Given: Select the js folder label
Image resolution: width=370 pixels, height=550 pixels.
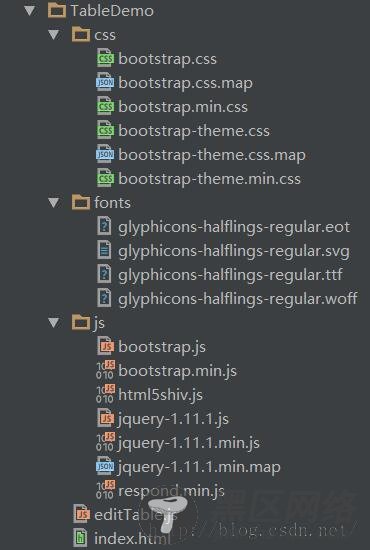Looking at the screenshot, I should tap(99, 323).
